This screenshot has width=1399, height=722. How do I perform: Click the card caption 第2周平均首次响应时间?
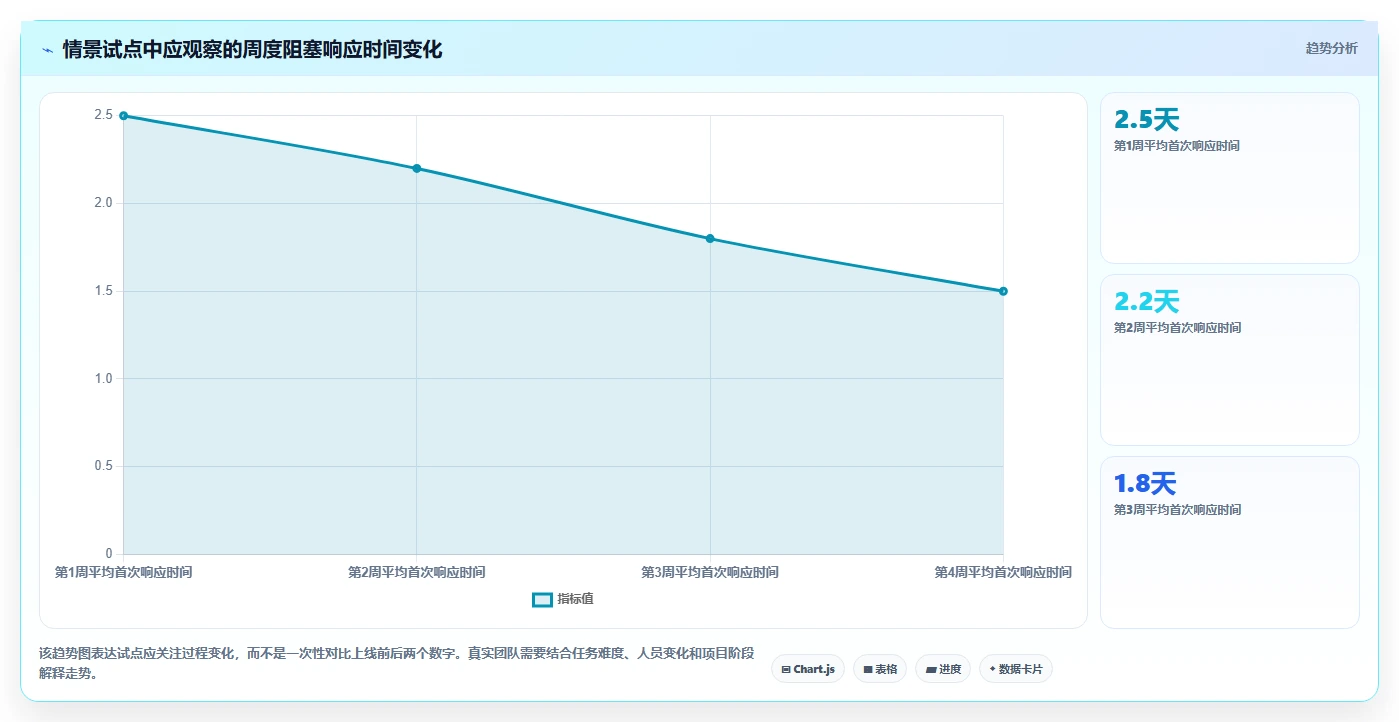tap(1177, 328)
